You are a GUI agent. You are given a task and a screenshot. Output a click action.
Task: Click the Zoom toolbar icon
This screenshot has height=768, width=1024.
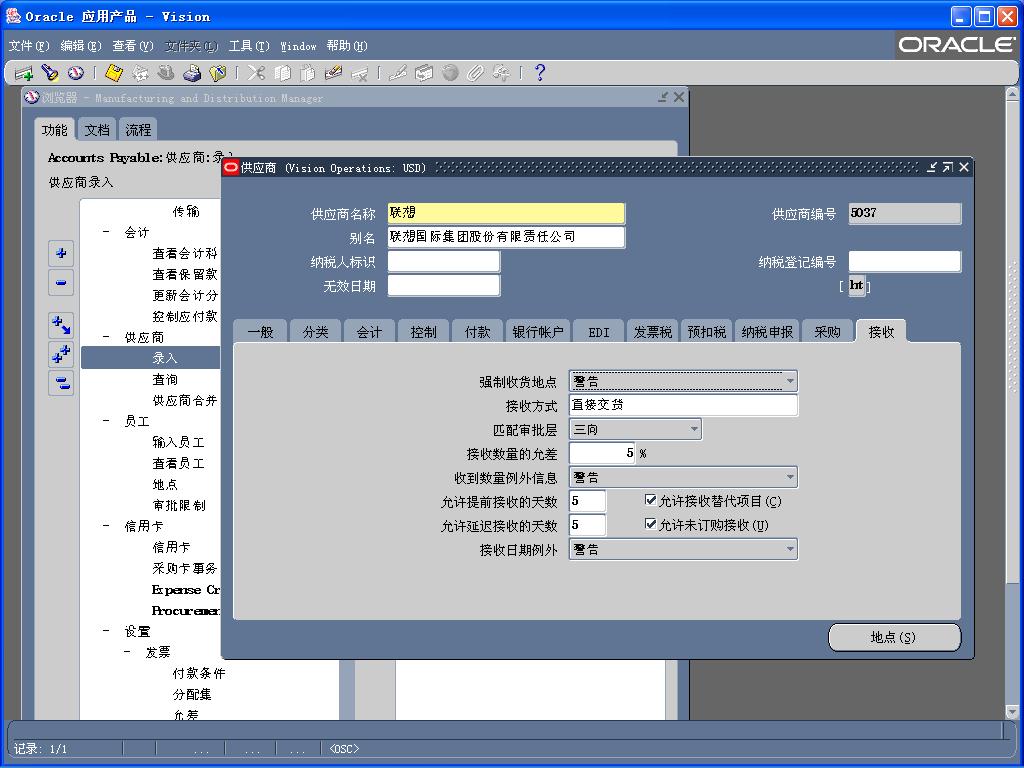point(424,73)
